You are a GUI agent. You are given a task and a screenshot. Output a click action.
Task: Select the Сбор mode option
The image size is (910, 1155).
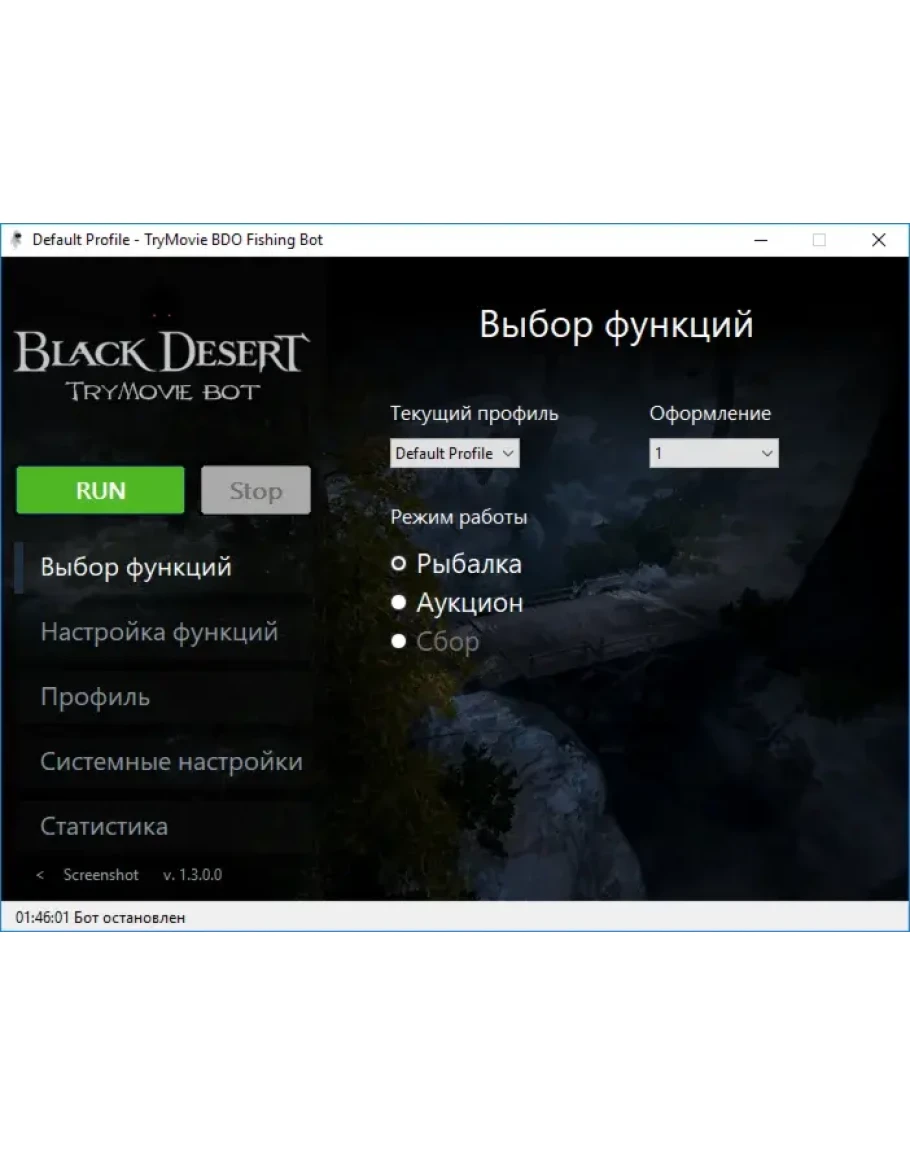point(399,641)
